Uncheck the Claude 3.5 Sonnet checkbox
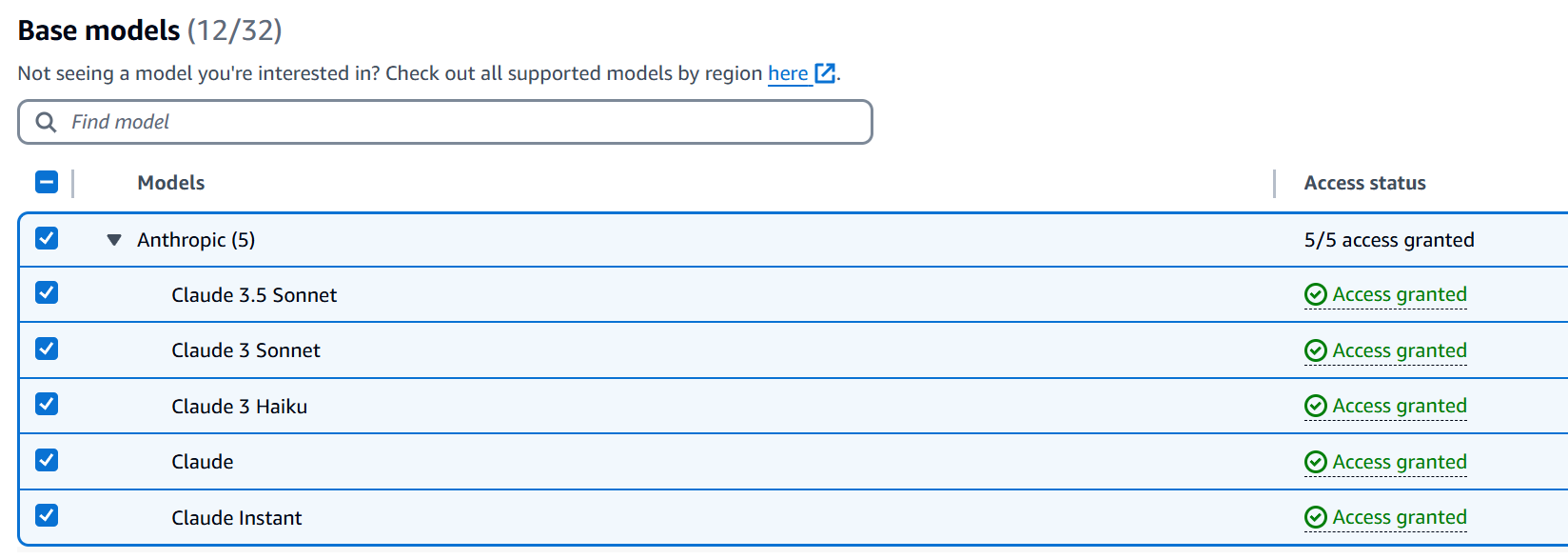 pyautogui.click(x=47, y=293)
